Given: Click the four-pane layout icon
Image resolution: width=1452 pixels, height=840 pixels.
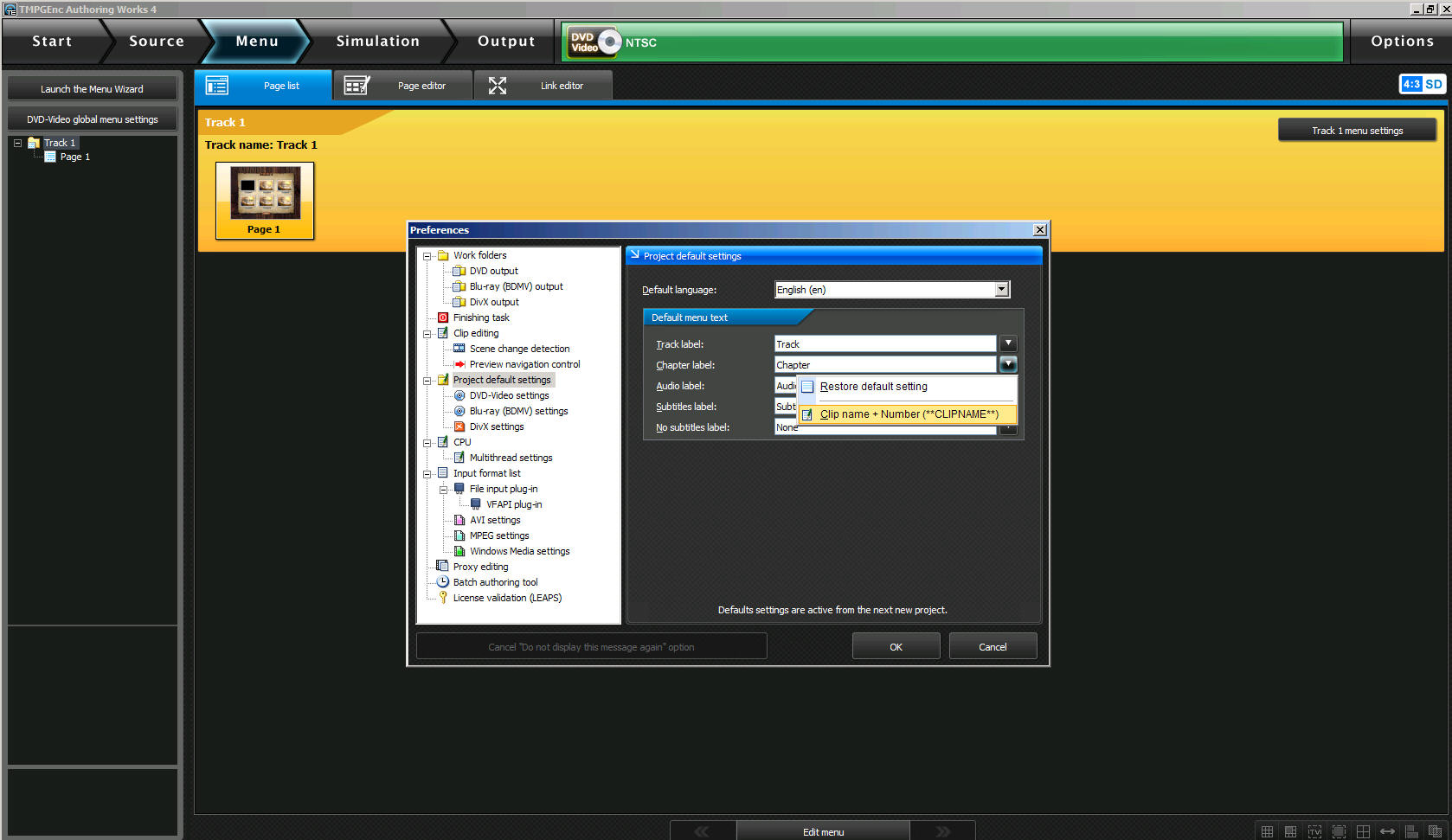Looking at the screenshot, I should (x=1363, y=831).
